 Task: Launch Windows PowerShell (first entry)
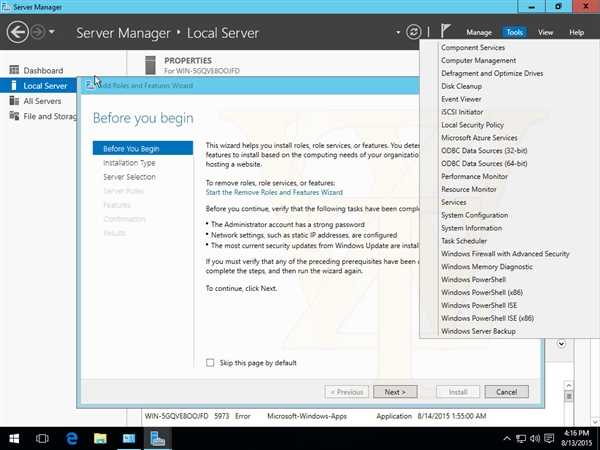click(473, 279)
